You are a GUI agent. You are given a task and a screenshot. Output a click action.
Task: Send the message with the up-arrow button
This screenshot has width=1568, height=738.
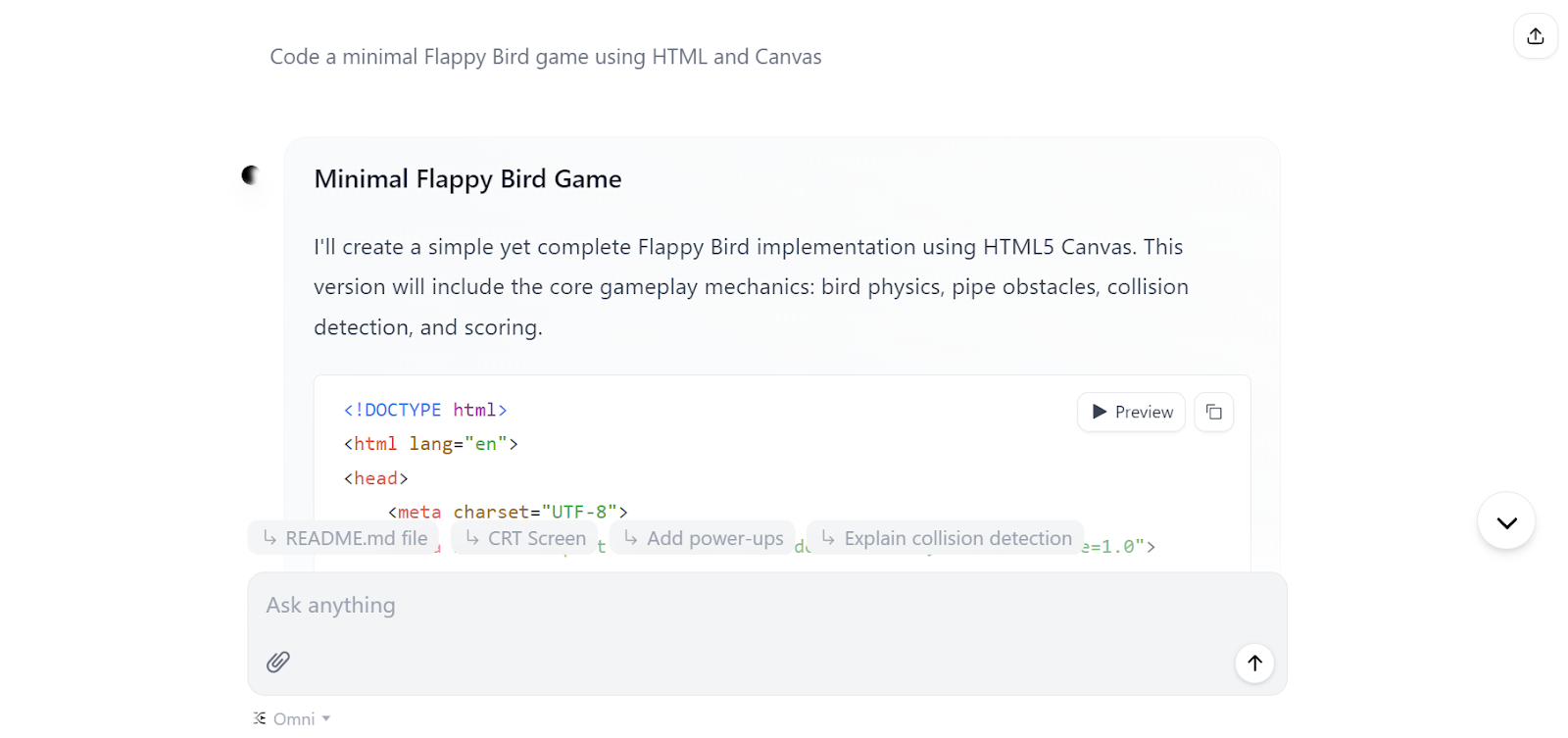[x=1253, y=664]
